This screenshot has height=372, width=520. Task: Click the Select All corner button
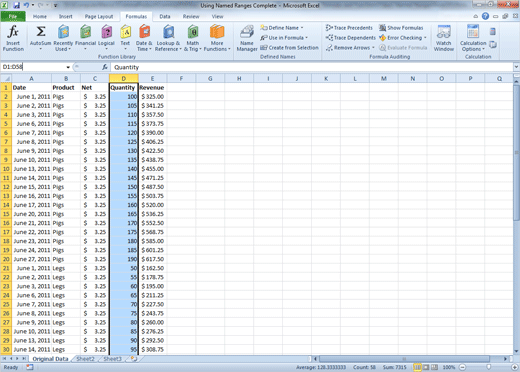click(6, 79)
